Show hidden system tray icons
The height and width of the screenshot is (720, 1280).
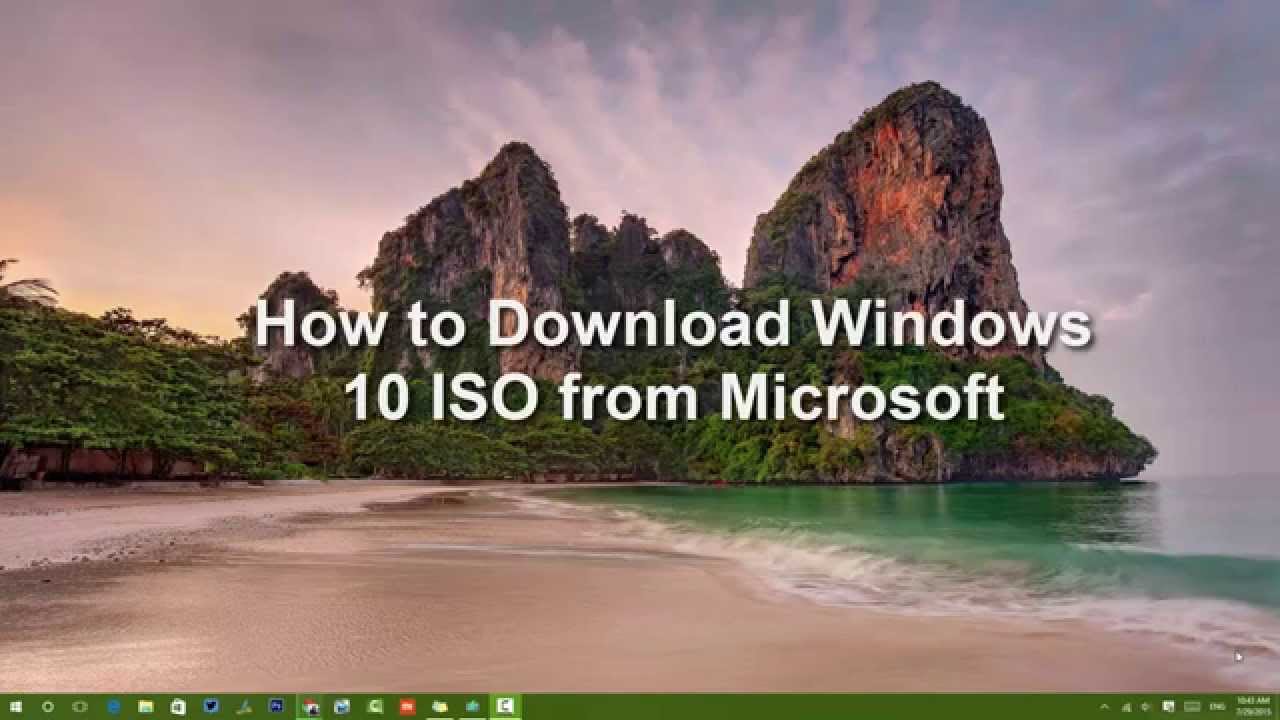(x=1105, y=707)
